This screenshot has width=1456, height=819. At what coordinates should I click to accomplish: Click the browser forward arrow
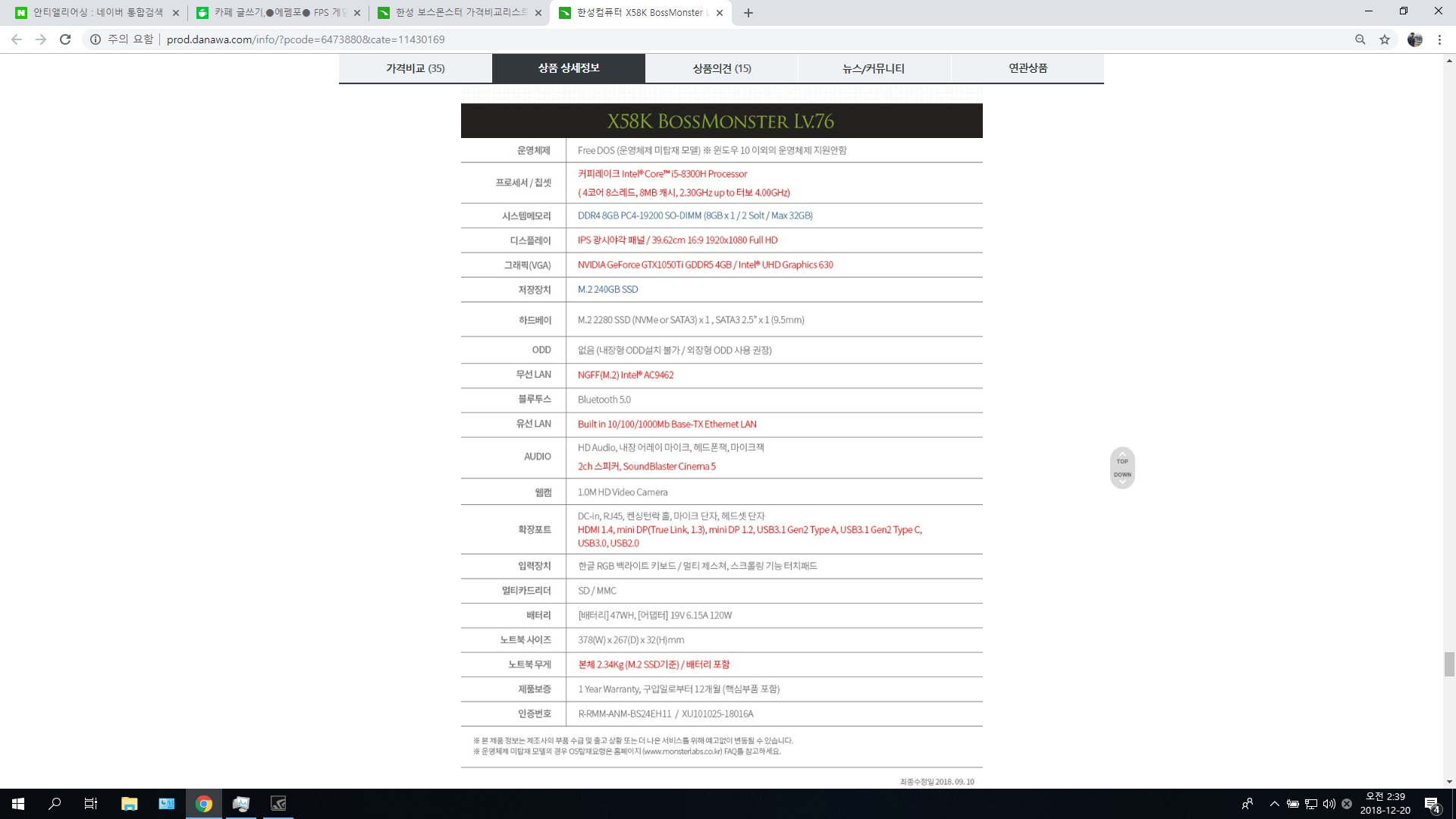pos(41,39)
